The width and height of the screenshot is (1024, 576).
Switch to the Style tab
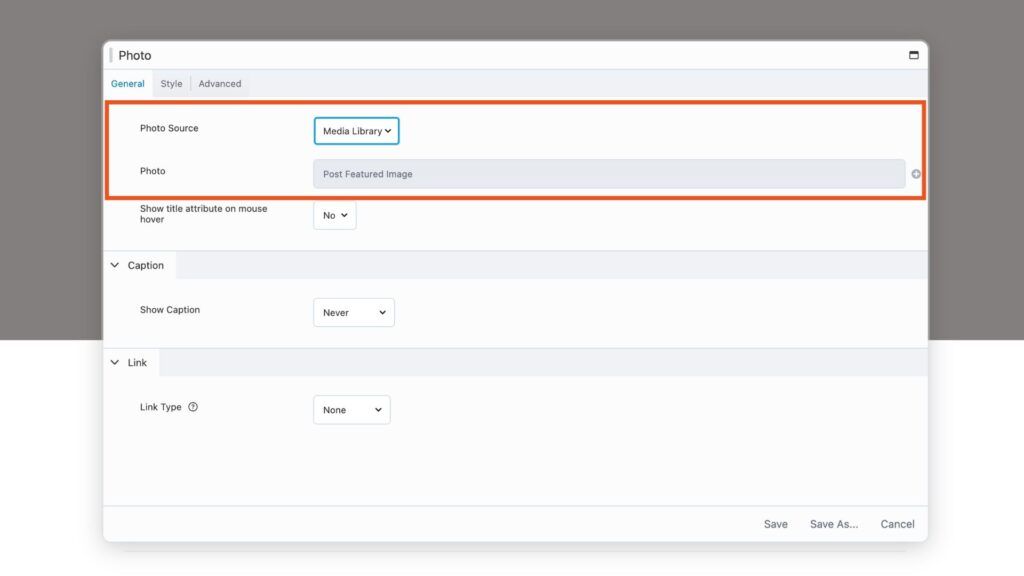tap(172, 84)
